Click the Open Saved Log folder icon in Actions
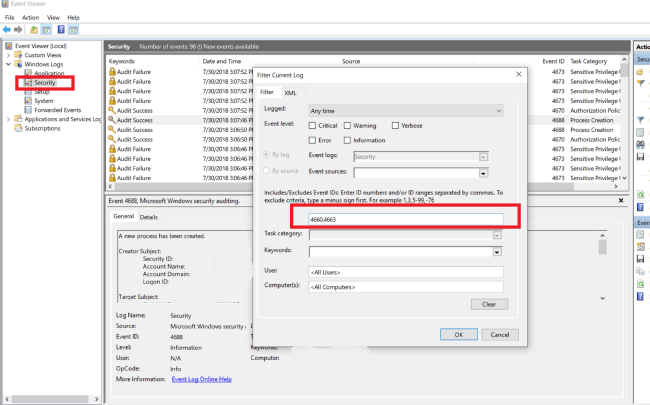This screenshot has height=405, width=650. pos(640,72)
